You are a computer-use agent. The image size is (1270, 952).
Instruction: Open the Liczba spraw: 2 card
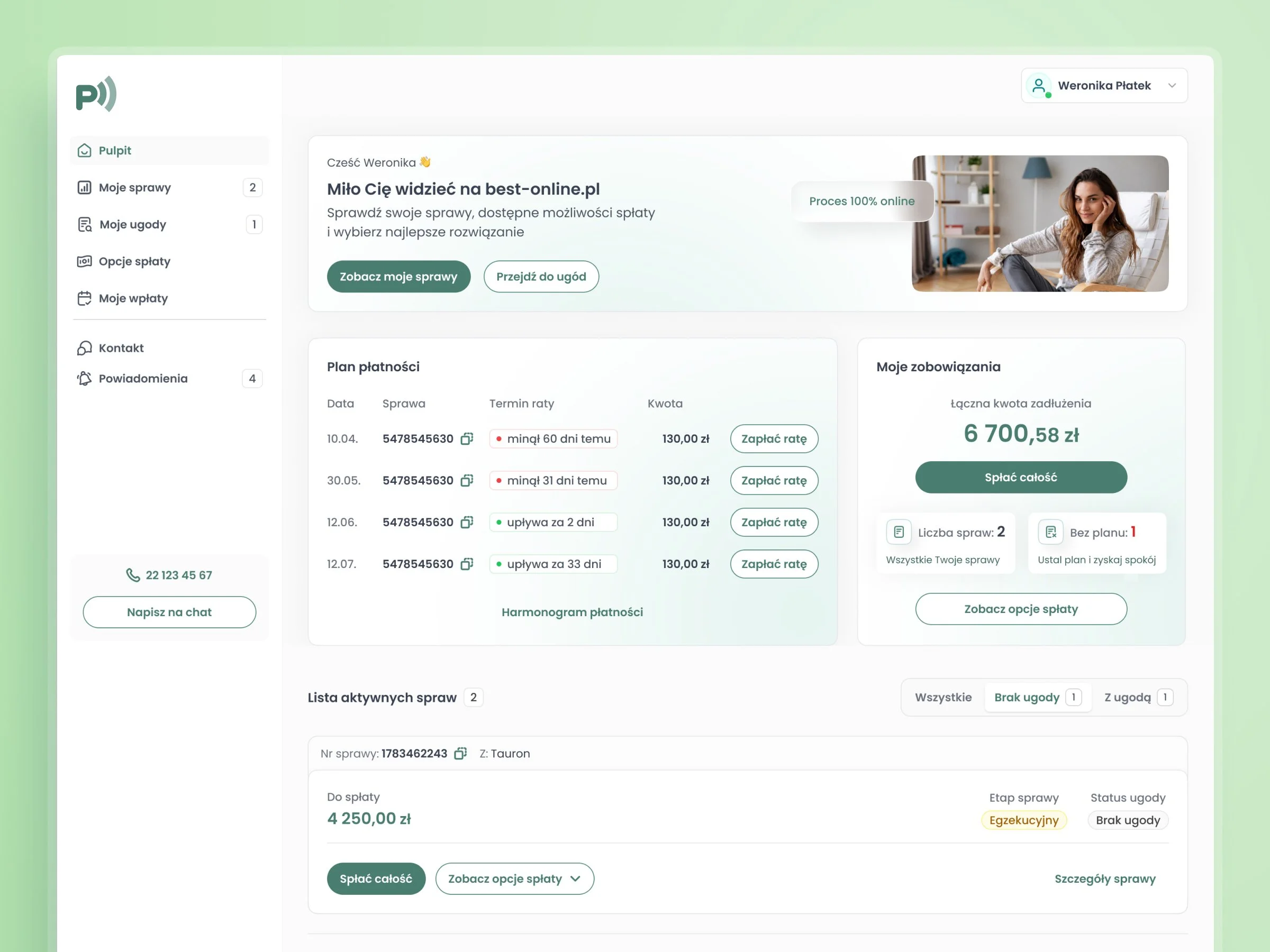pos(946,543)
